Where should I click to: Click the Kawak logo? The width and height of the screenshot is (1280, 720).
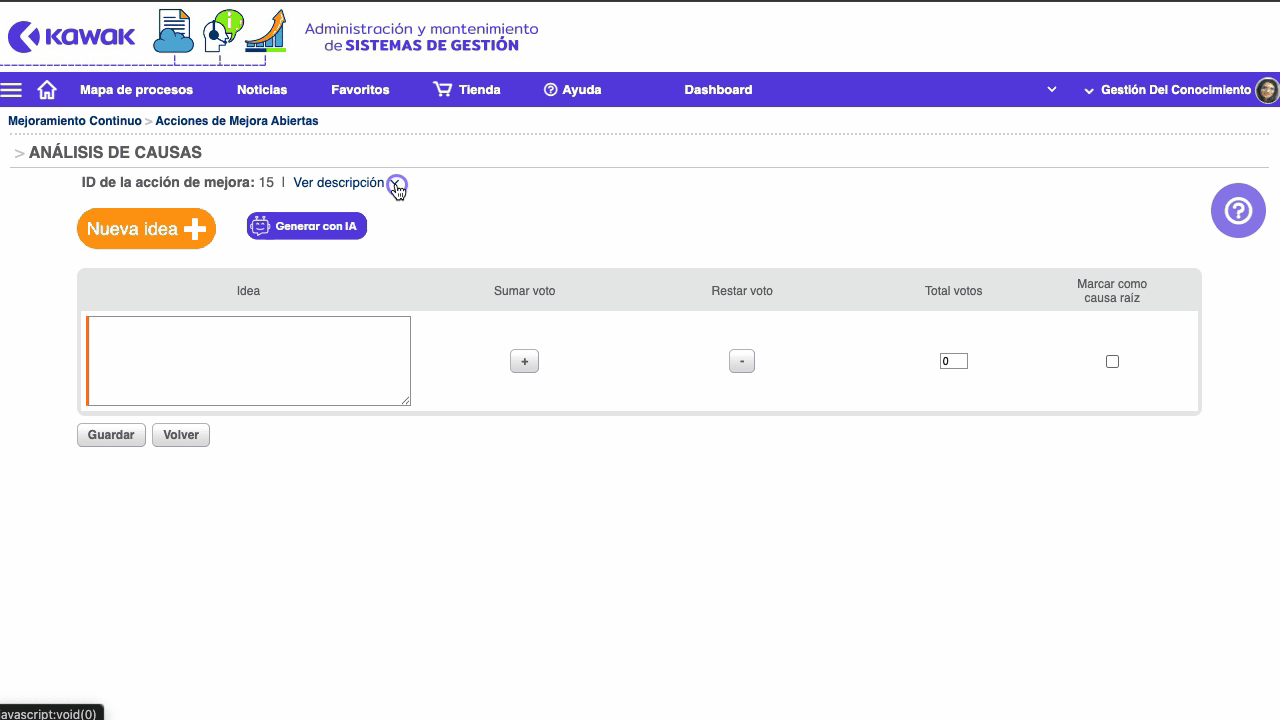coord(71,37)
